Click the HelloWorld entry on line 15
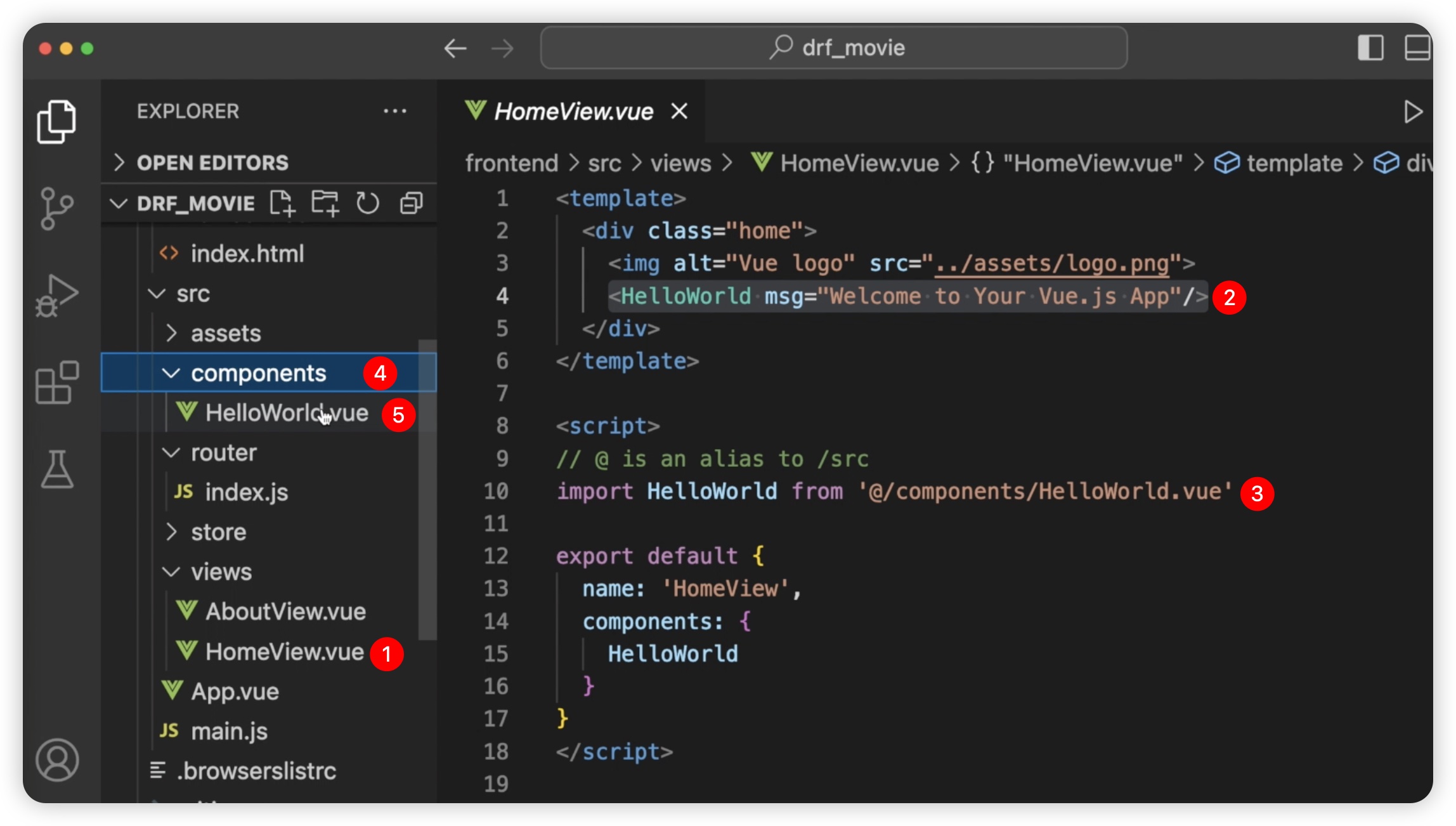Screen dimensions: 1456x826 tap(673, 654)
